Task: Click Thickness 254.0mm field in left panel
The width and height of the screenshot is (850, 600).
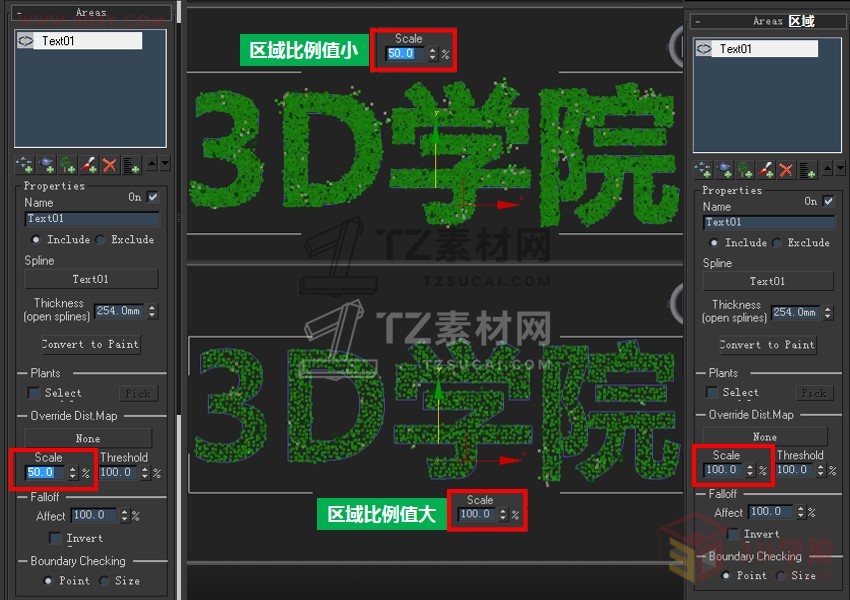Action: point(120,311)
